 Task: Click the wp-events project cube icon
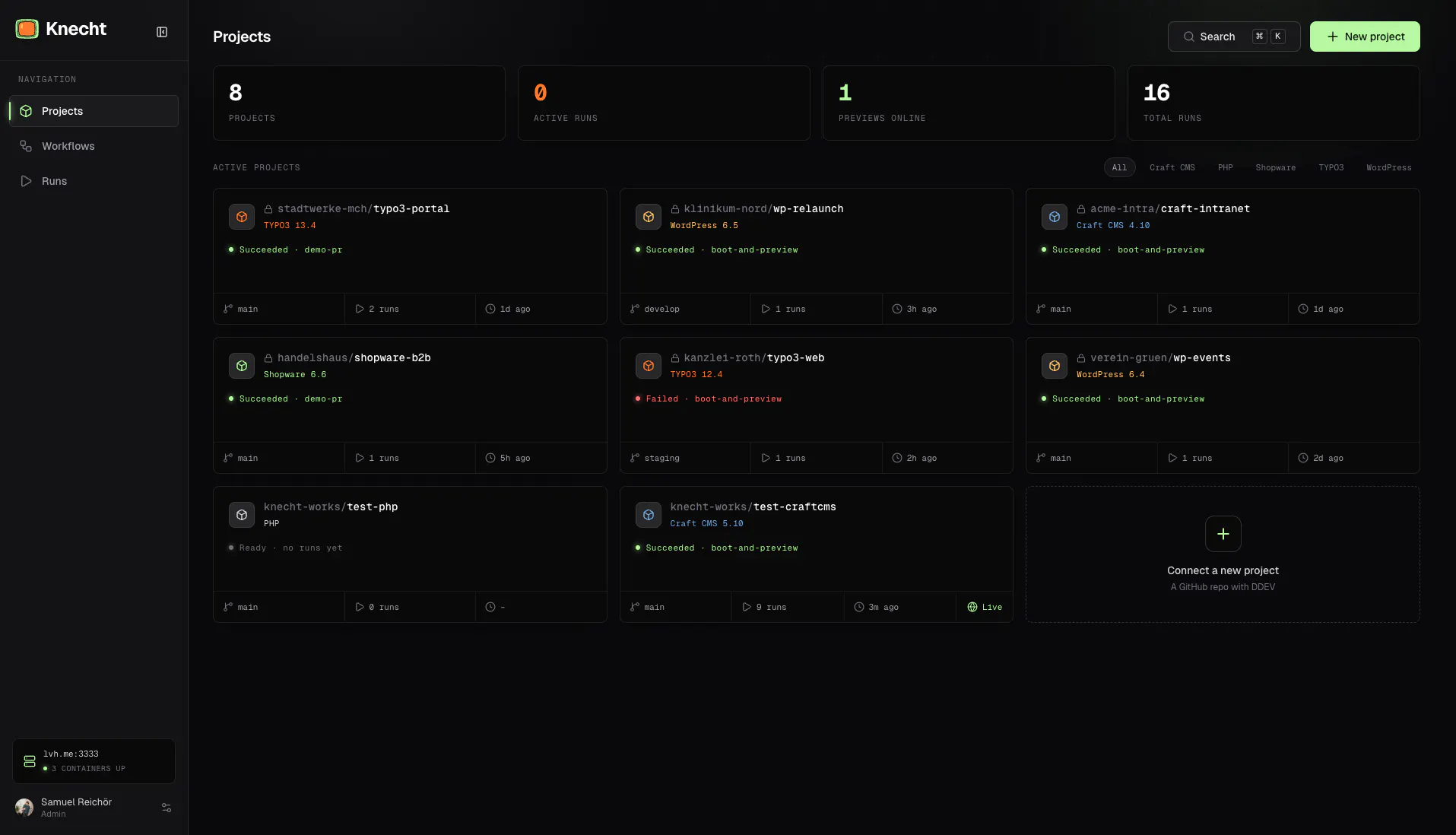click(x=1055, y=366)
